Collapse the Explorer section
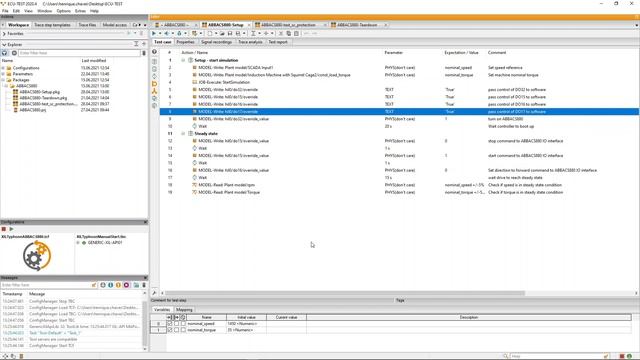640x360 pixels. (x=4, y=44)
